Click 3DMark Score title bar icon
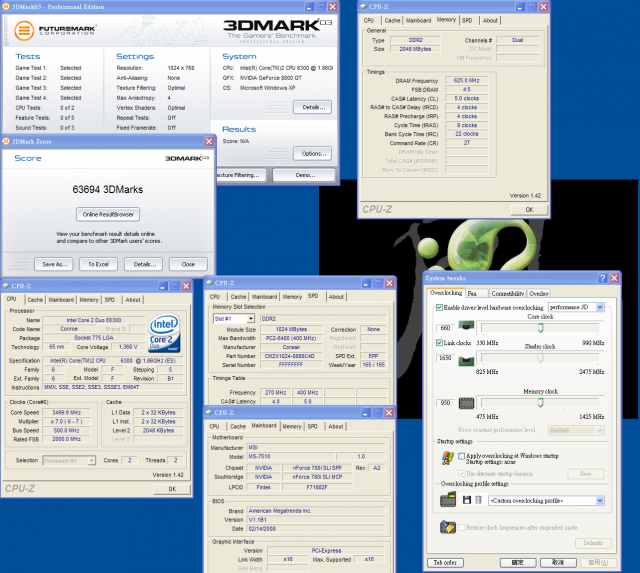640x573 pixels. (x=6, y=141)
